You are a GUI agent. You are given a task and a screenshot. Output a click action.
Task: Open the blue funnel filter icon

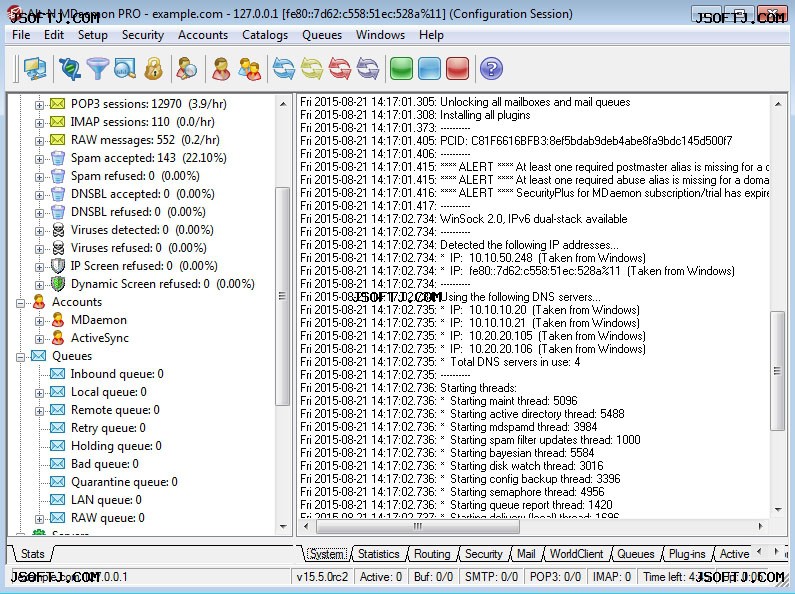click(x=97, y=69)
